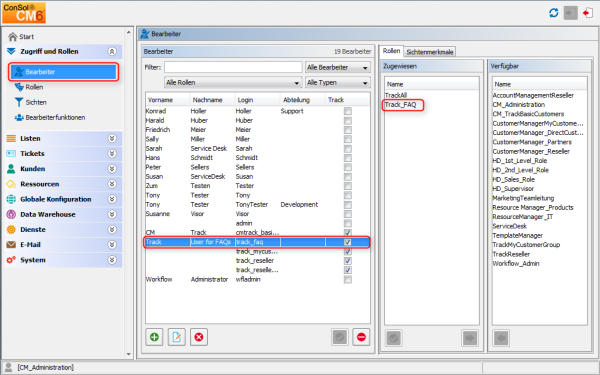Toggle Track checkbox for track_faq row
This screenshot has height=375, width=600.
tap(347, 242)
